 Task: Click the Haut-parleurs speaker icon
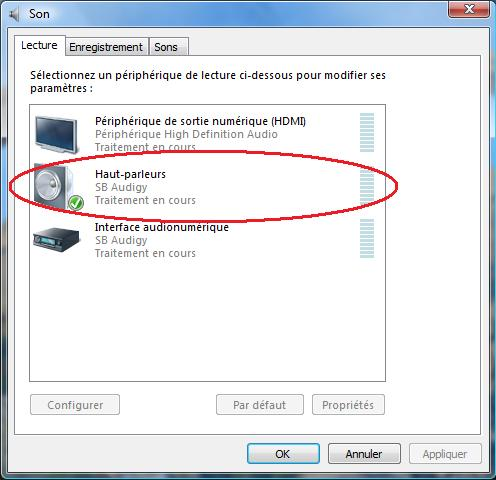(55, 186)
